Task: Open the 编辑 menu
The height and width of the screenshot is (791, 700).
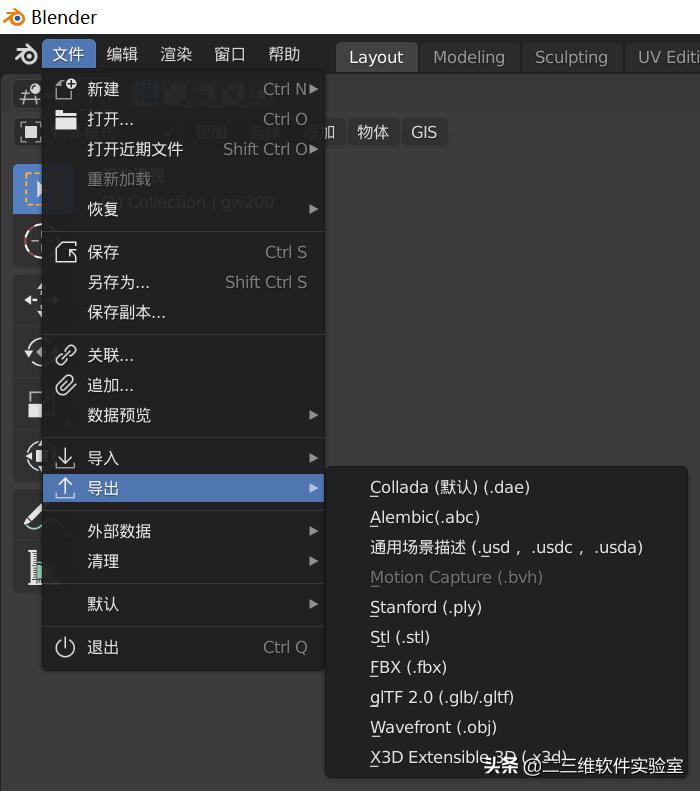Action: 122,54
